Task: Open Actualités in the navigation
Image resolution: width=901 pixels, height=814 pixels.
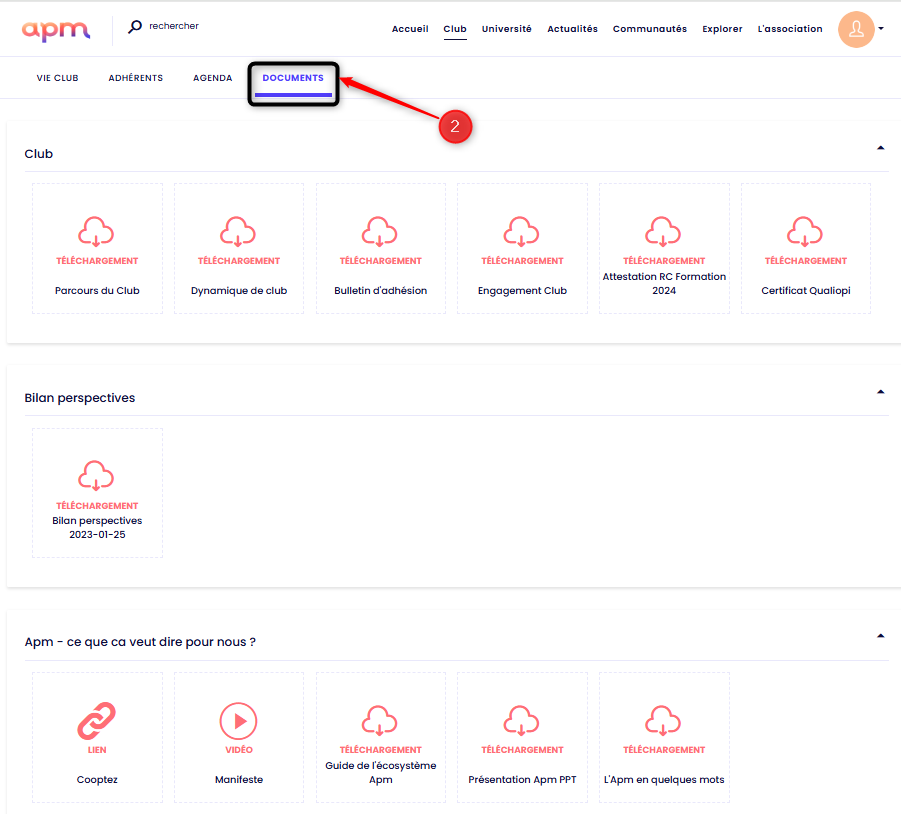Action: click(572, 29)
